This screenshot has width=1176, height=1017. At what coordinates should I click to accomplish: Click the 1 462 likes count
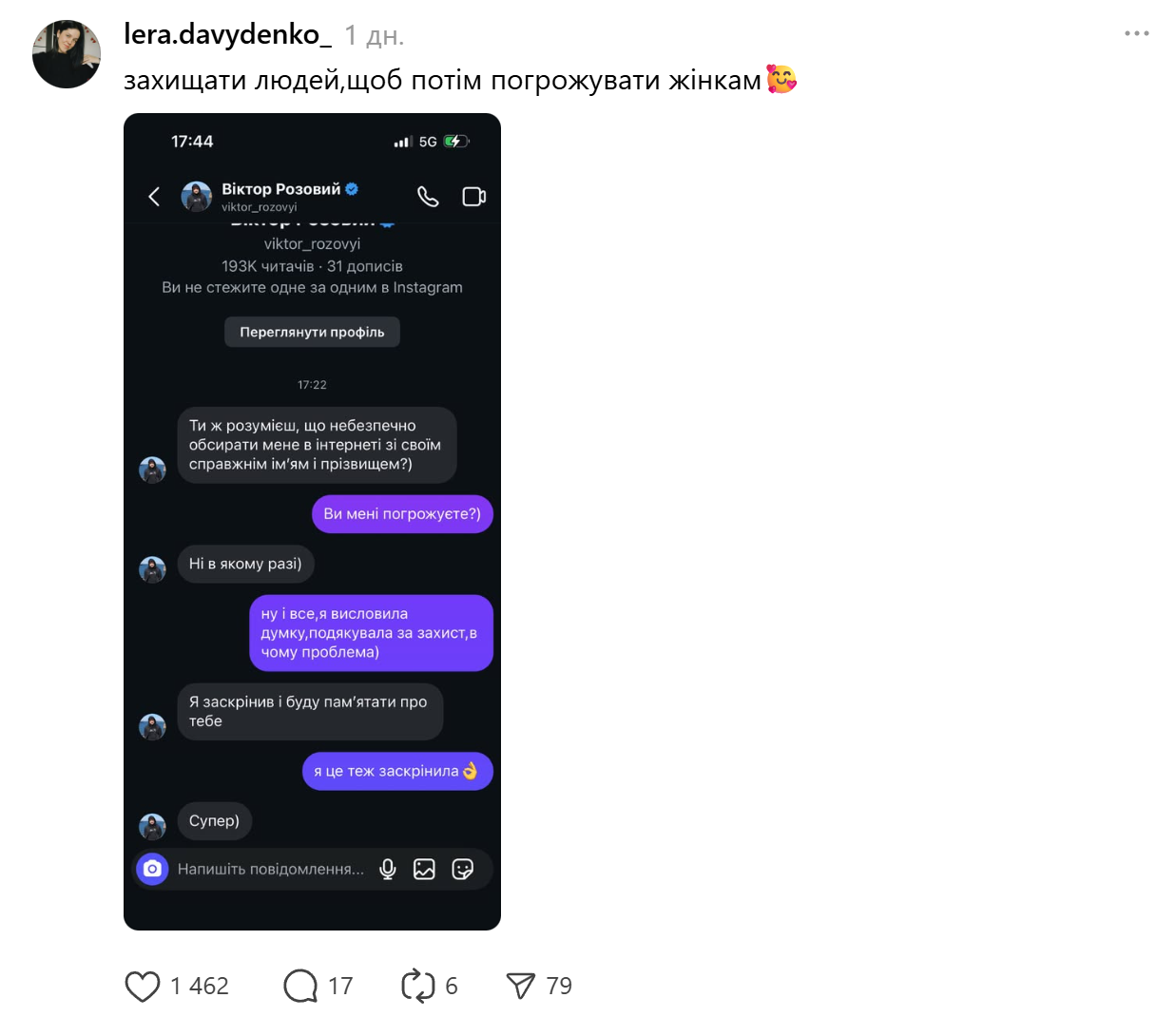point(200,987)
